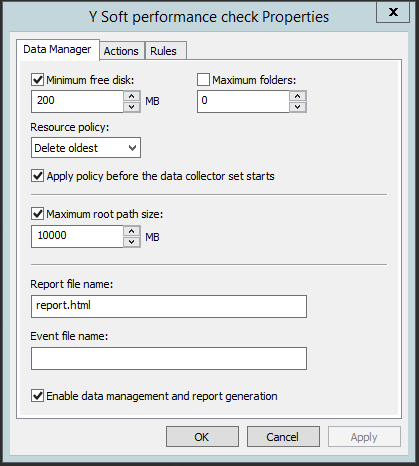Toggle Apply policy before data collector set starts

pyautogui.click(x=37, y=176)
